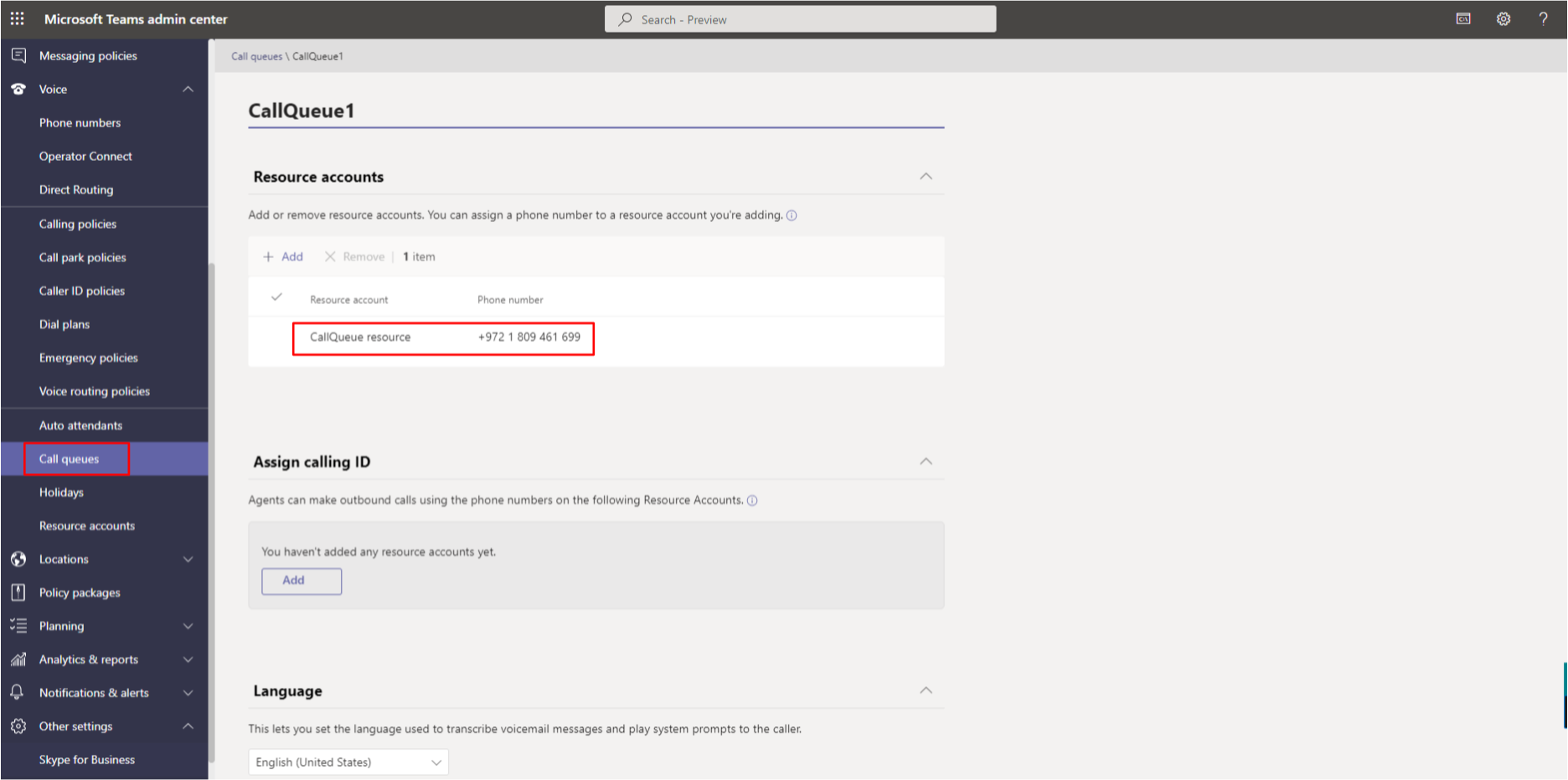Expand the Notifications & alerts menu
This screenshot has width=1568, height=780.
tap(188, 693)
